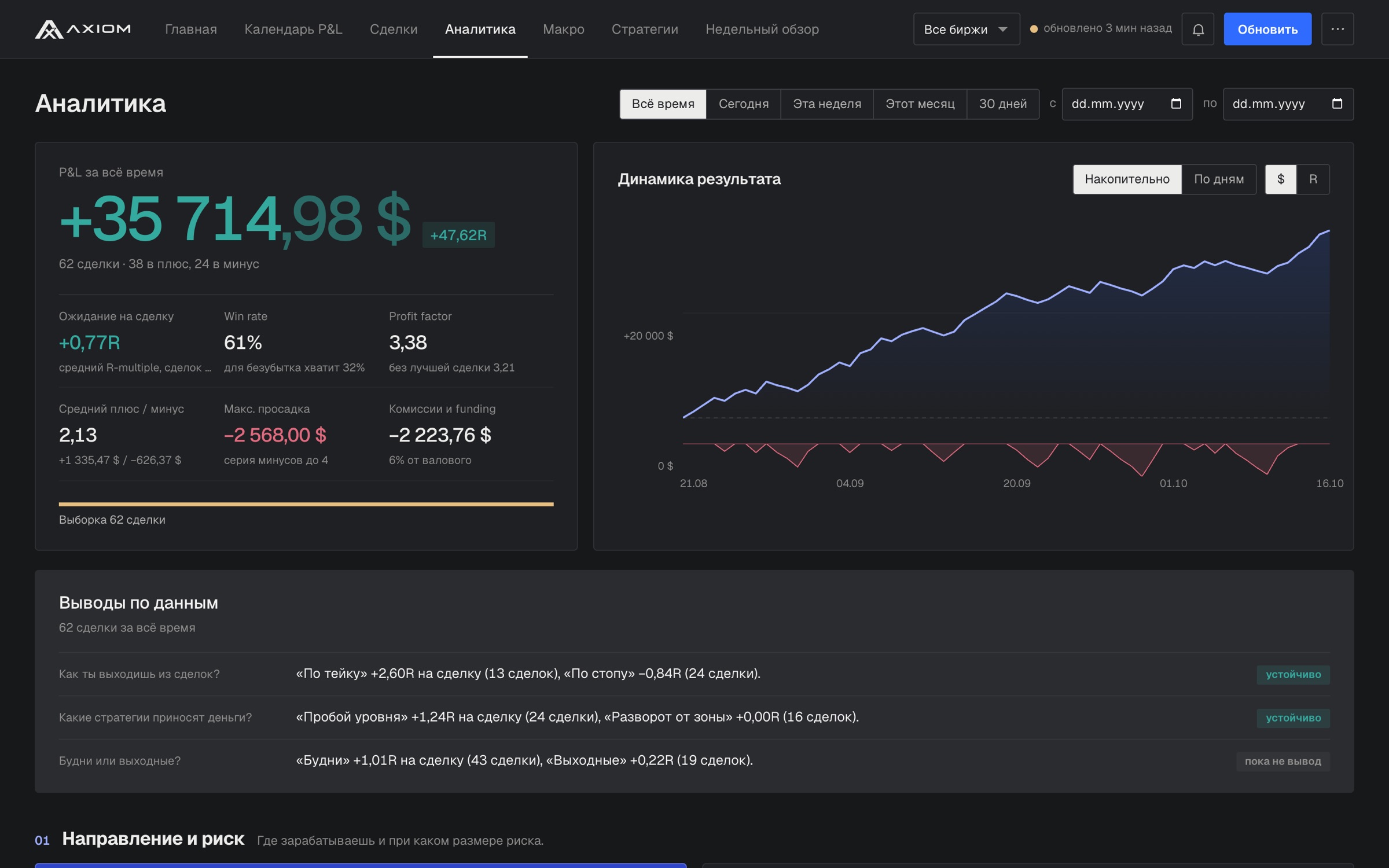Screen dimensions: 1389x868
Task: Click the Axiom logo
Action: click(83, 29)
